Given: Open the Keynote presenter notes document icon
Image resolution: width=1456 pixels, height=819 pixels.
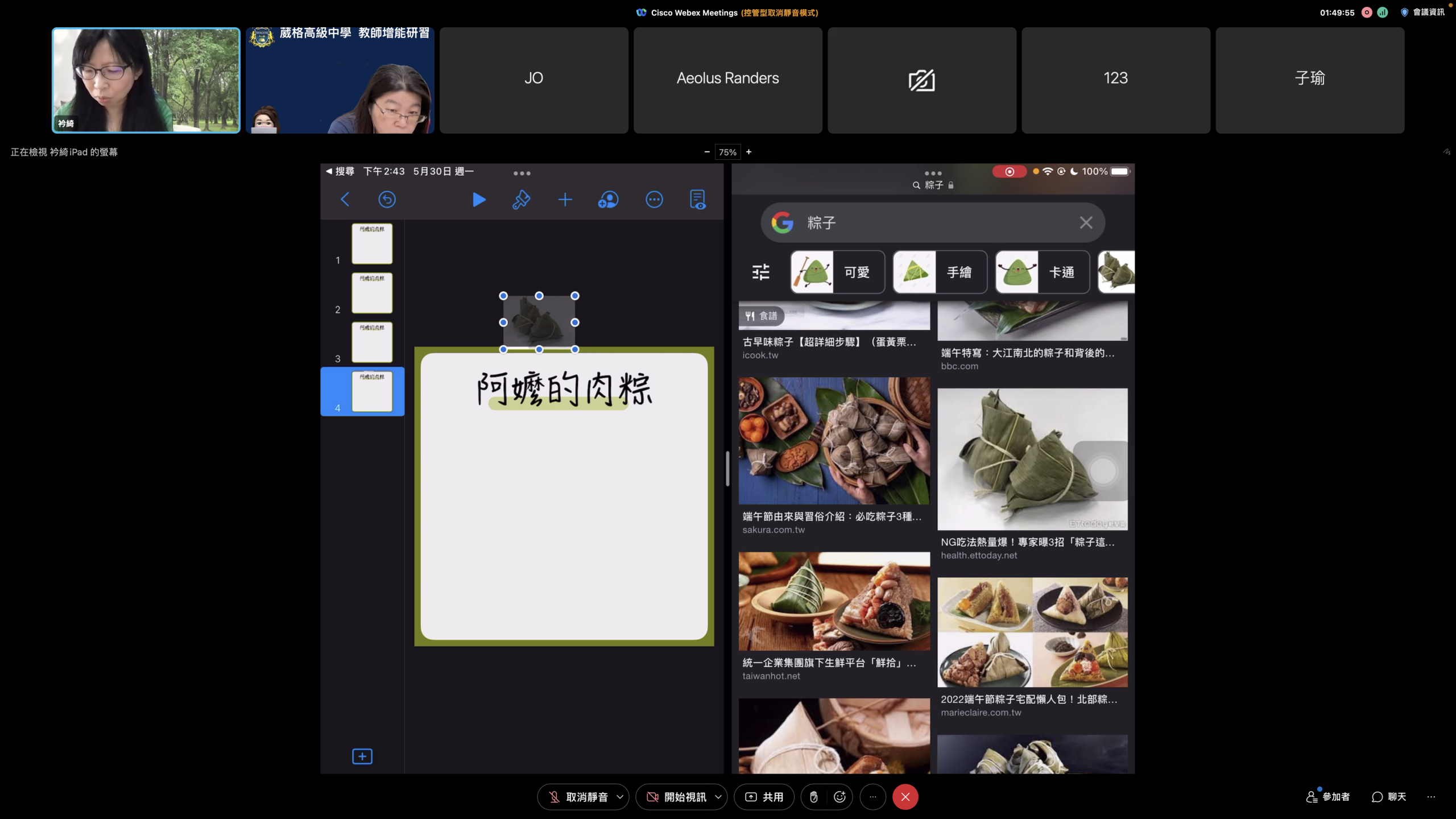Looking at the screenshot, I should pyautogui.click(x=697, y=200).
